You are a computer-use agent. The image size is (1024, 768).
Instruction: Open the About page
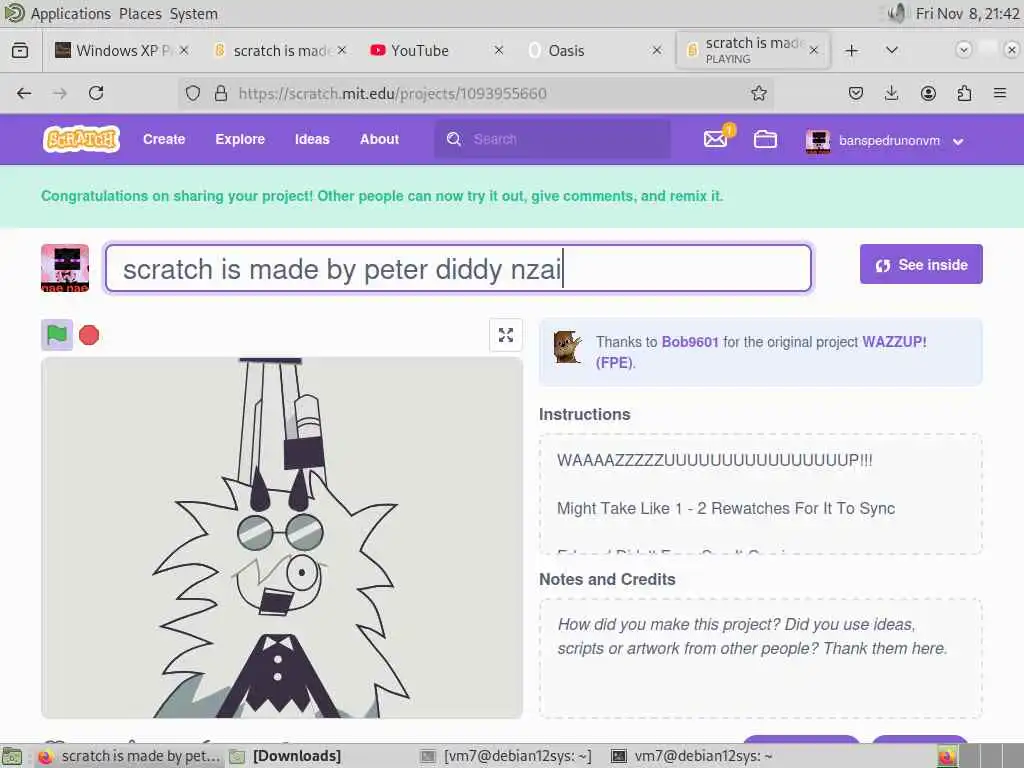379,139
